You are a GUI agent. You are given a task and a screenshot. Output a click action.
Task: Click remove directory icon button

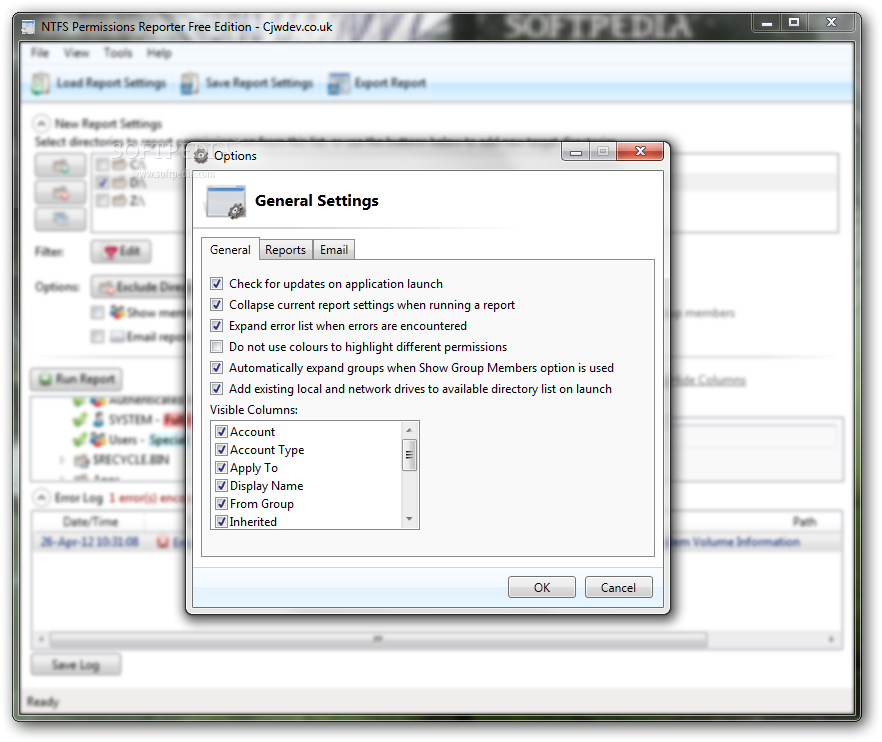click(x=61, y=193)
